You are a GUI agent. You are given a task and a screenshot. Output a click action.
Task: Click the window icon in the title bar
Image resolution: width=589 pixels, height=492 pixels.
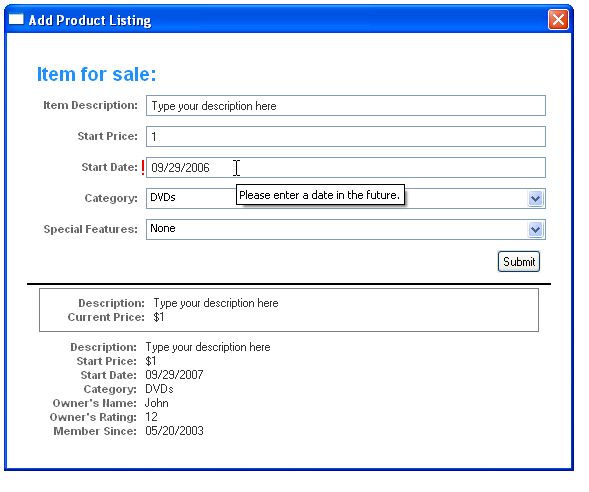[x=16, y=19]
